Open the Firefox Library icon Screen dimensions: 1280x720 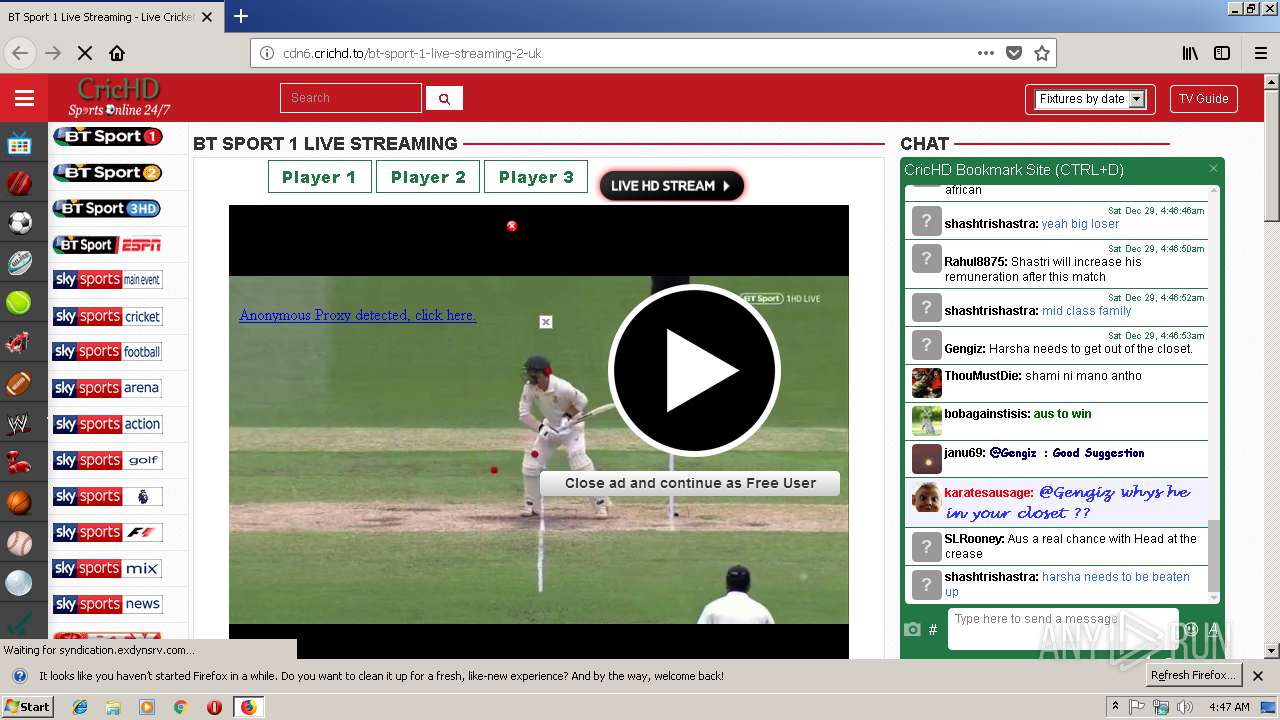(1190, 53)
